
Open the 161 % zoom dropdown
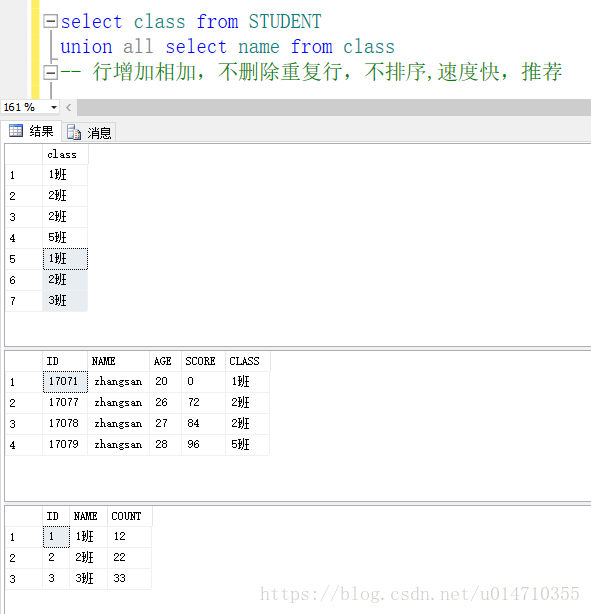[54, 107]
